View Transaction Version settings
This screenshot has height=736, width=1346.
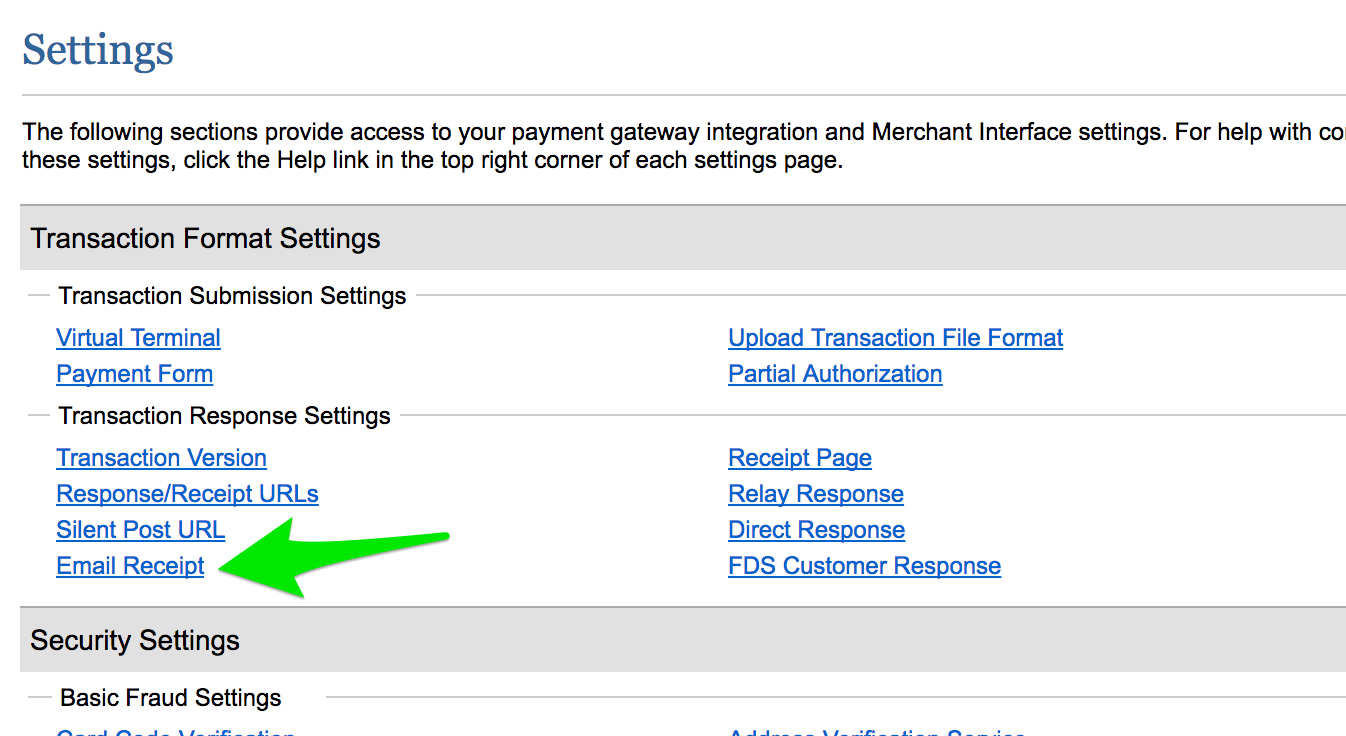[161, 457]
